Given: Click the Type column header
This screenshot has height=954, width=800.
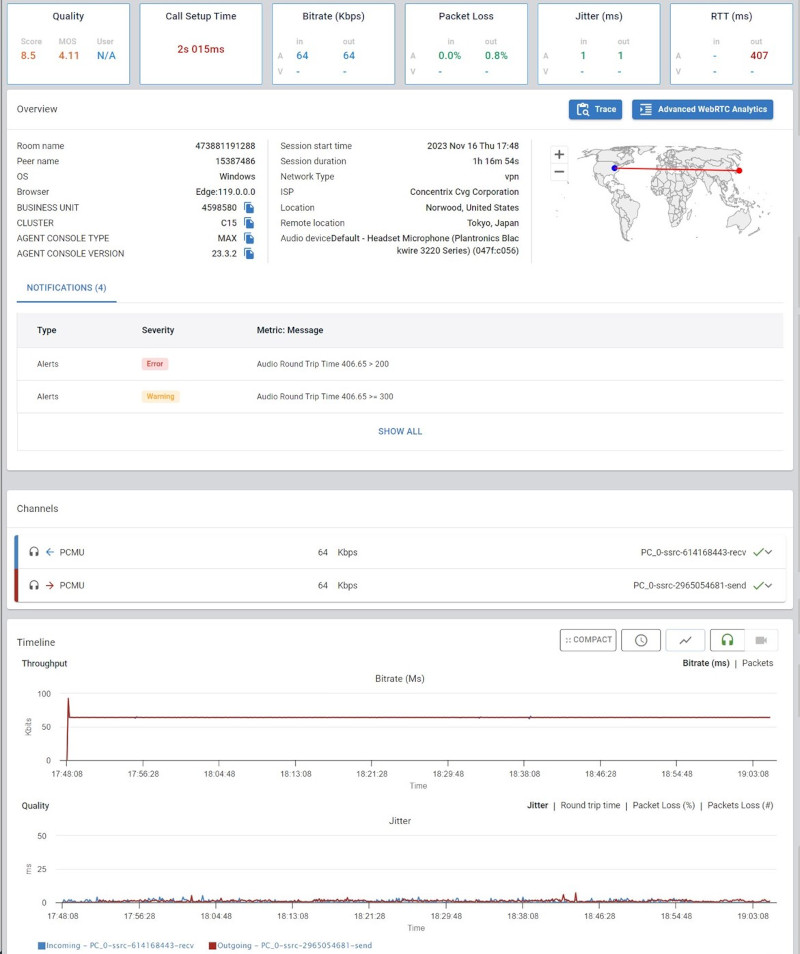Looking at the screenshot, I should (x=47, y=330).
